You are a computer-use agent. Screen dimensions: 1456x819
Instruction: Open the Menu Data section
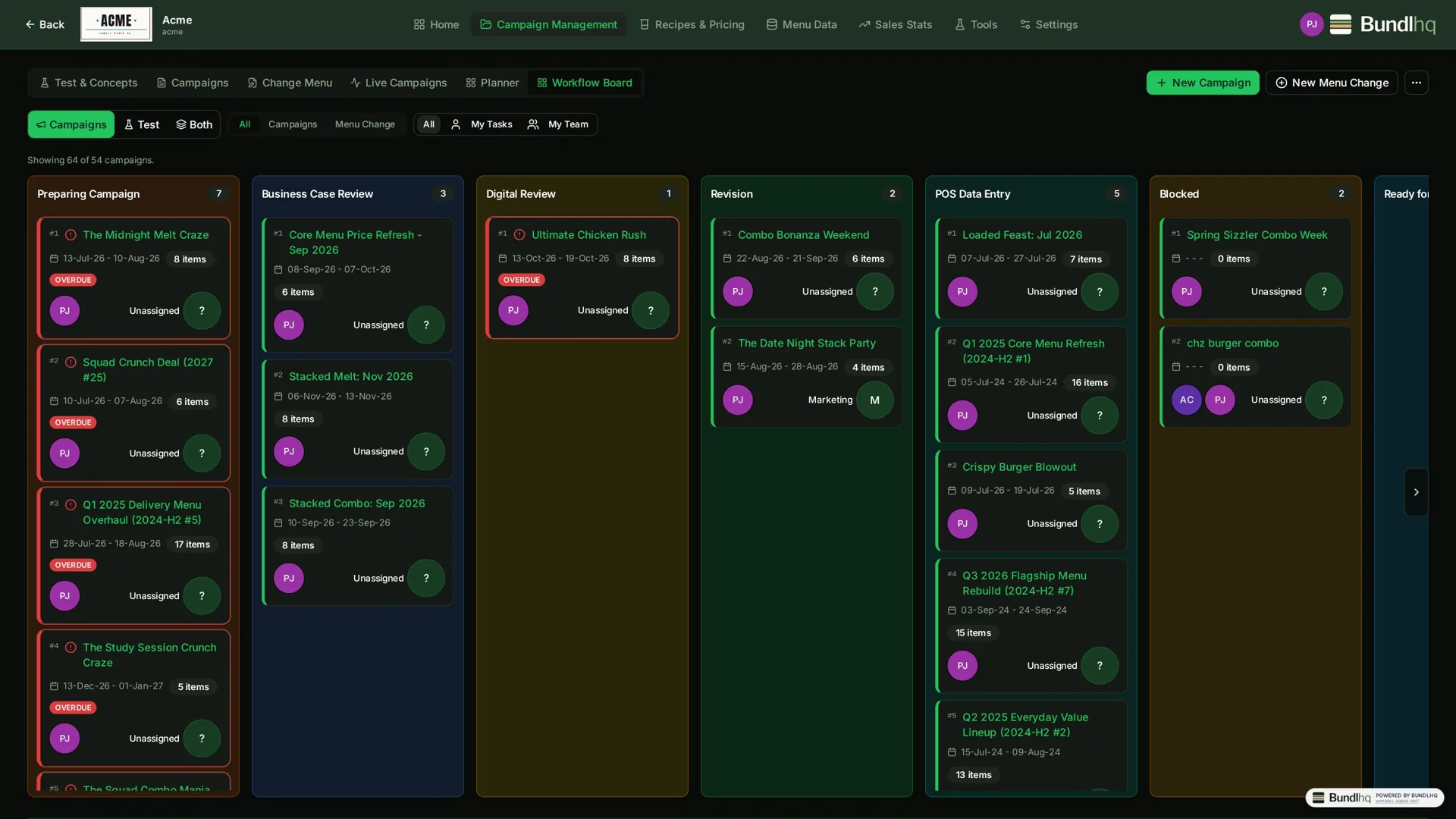coord(802,24)
